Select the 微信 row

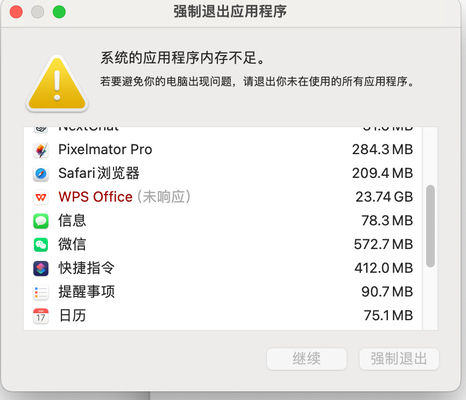click(x=223, y=244)
